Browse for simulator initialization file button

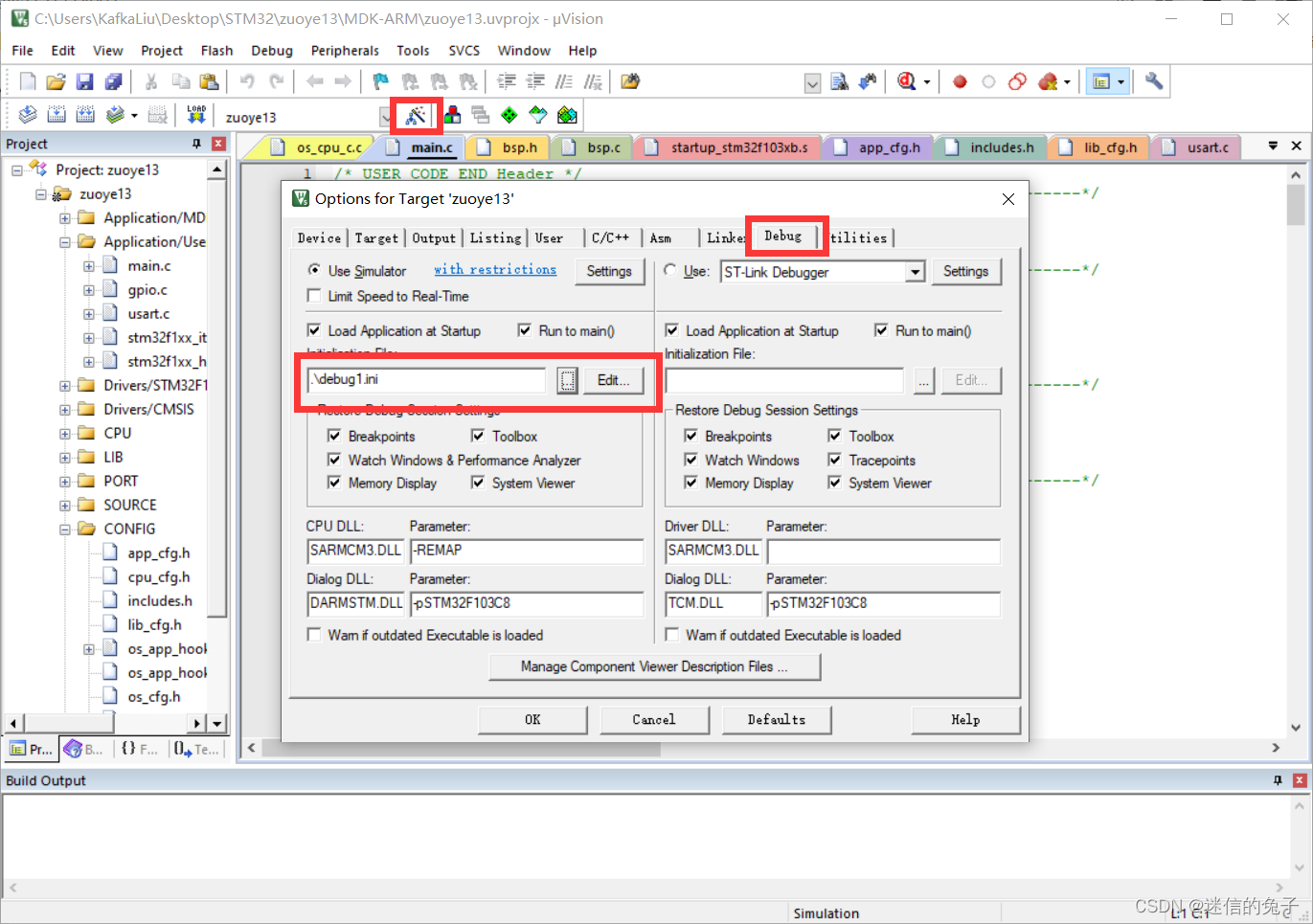[567, 380]
